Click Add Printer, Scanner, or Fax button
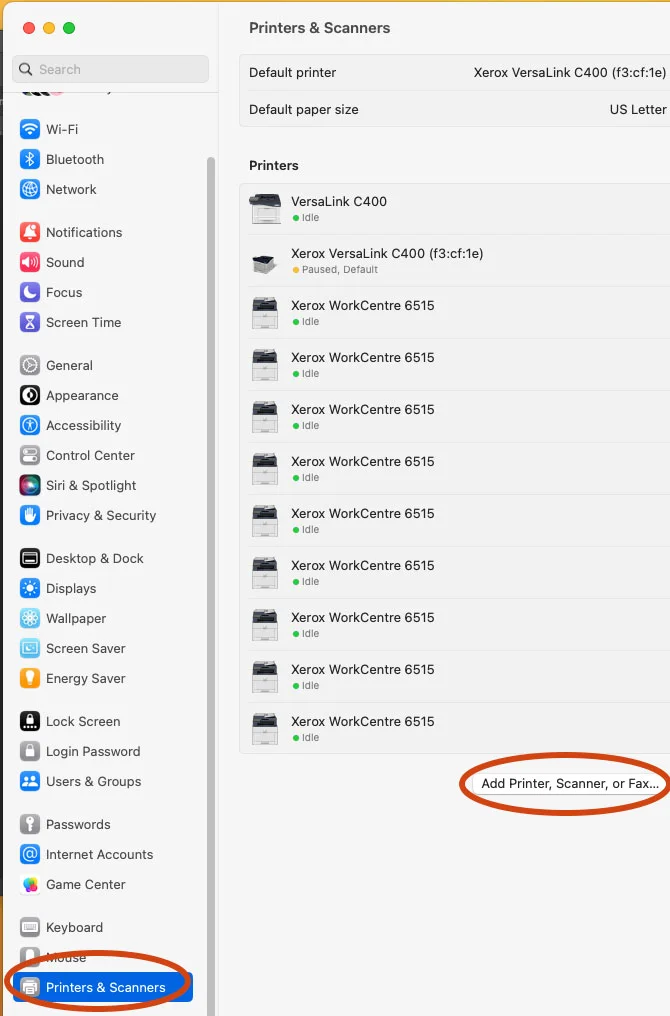The height and width of the screenshot is (1016, 670). pyautogui.click(x=569, y=783)
